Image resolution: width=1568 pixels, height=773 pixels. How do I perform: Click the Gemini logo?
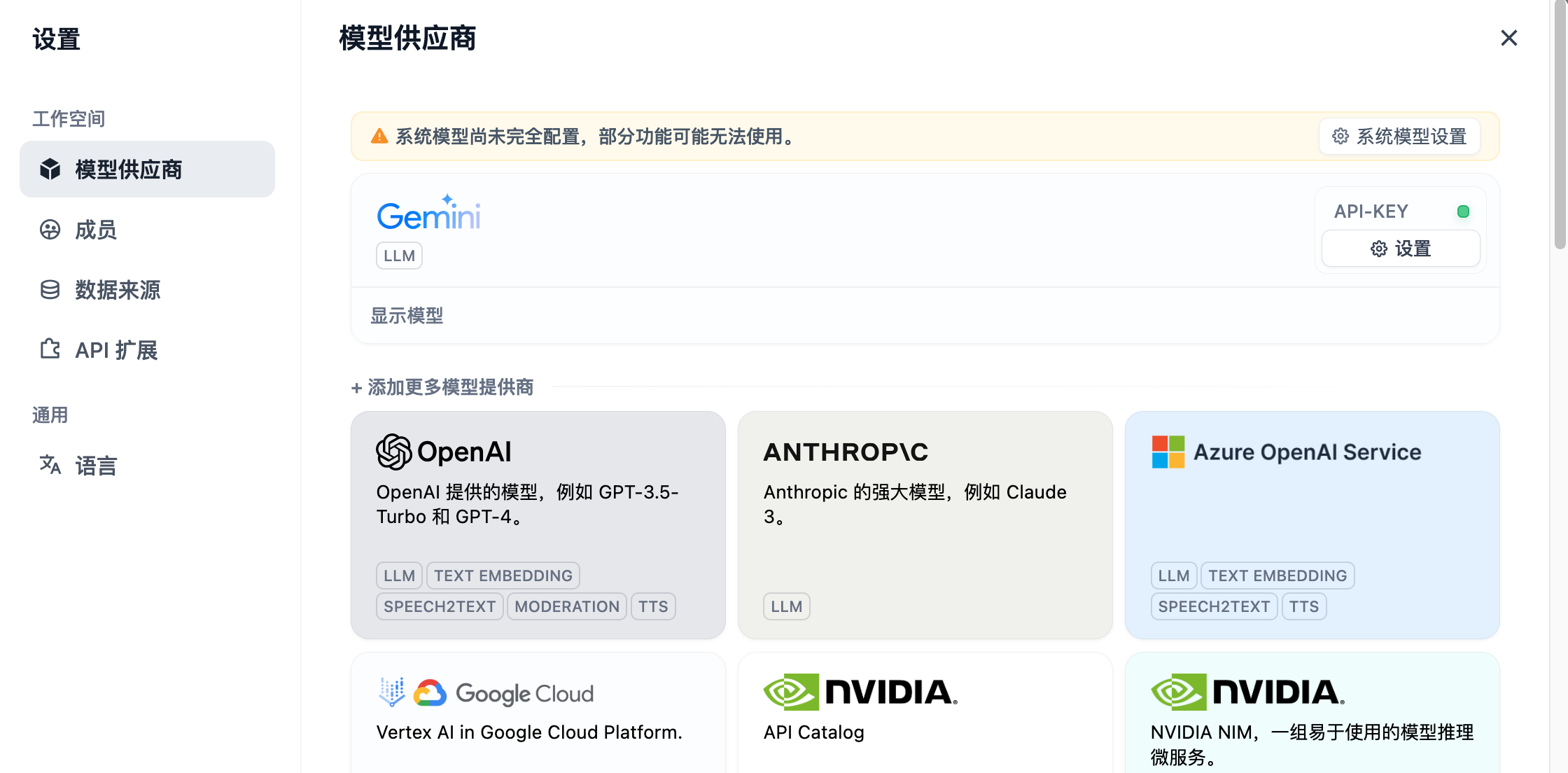pyautogui.click(x=428, y=214)
